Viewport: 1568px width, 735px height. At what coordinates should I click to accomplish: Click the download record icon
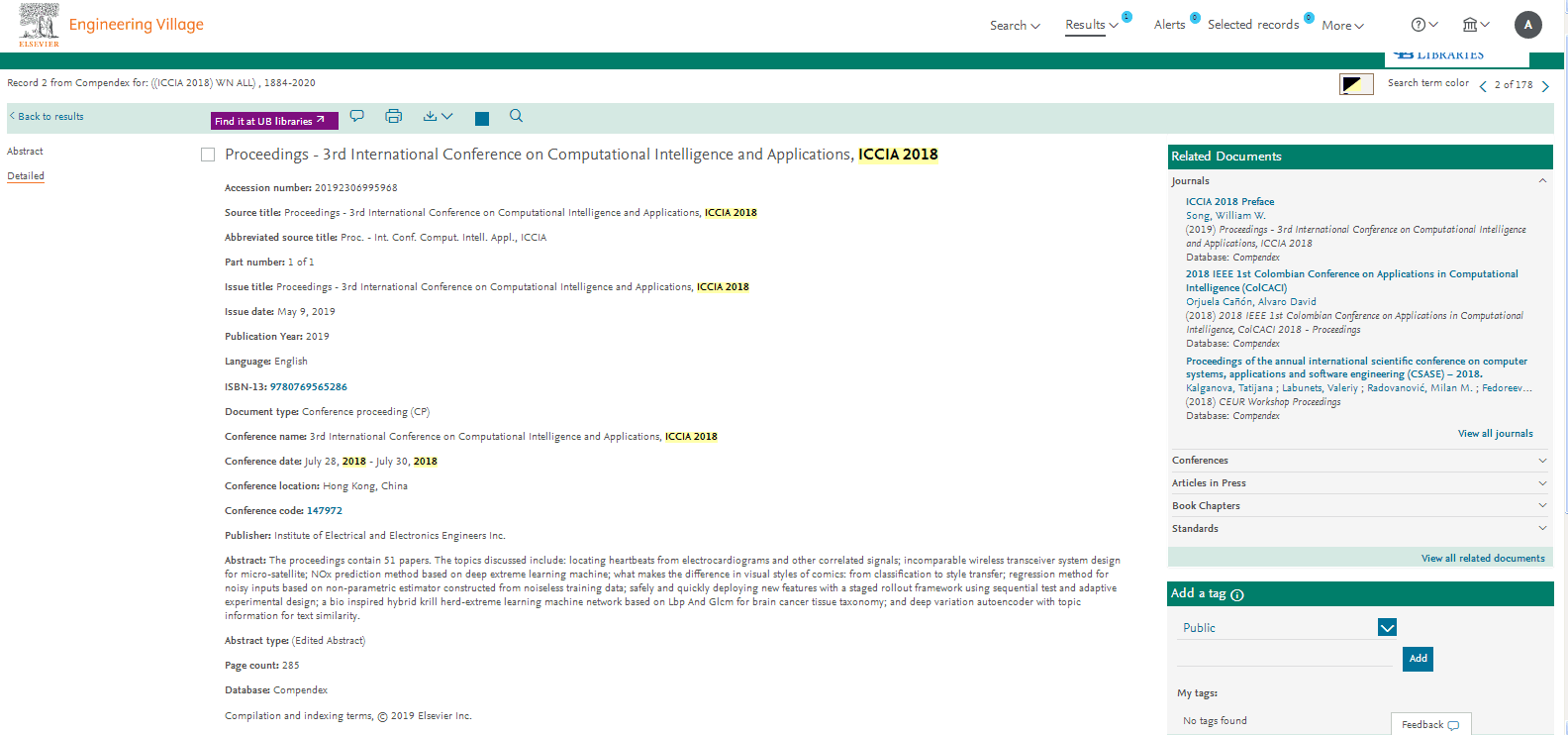tap(430, 116)
